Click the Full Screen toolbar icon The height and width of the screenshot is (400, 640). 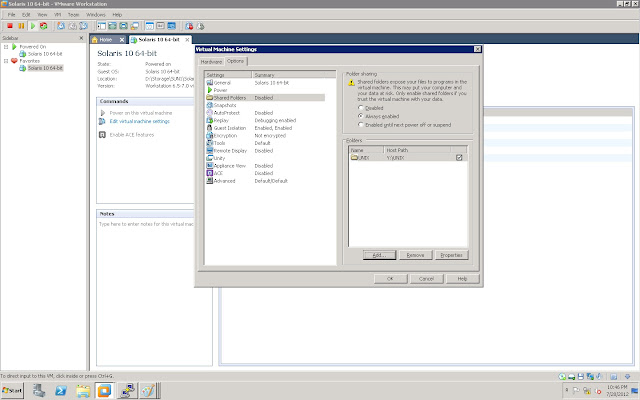pos(123,26)
